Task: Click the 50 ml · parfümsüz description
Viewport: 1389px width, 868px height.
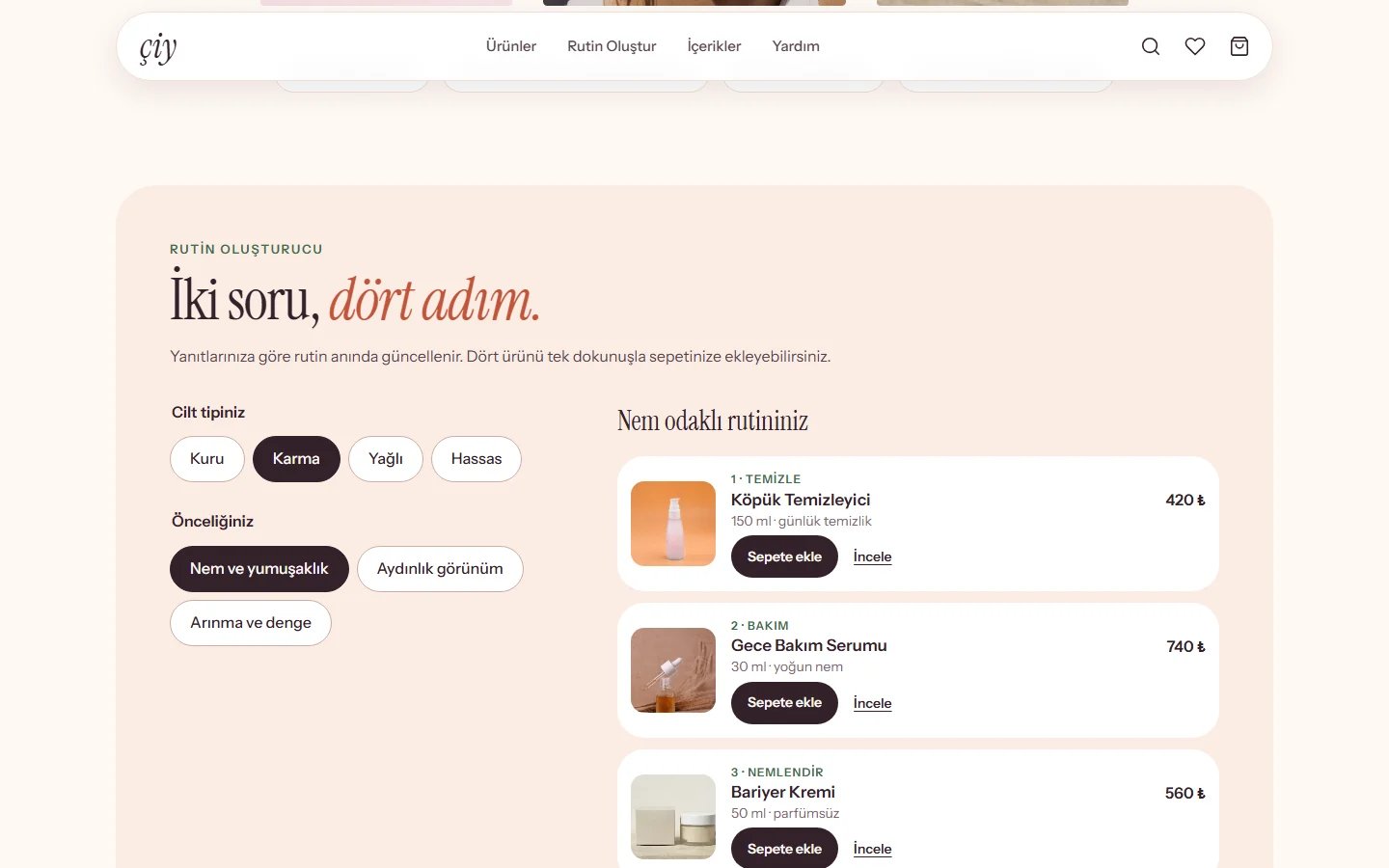Action: tap(785, 813)
